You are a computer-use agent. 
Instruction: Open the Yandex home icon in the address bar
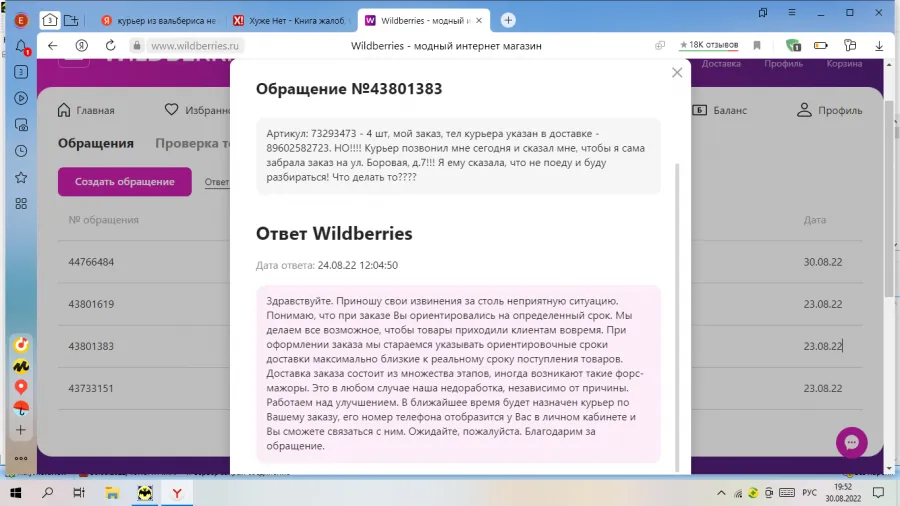(82, 45)
